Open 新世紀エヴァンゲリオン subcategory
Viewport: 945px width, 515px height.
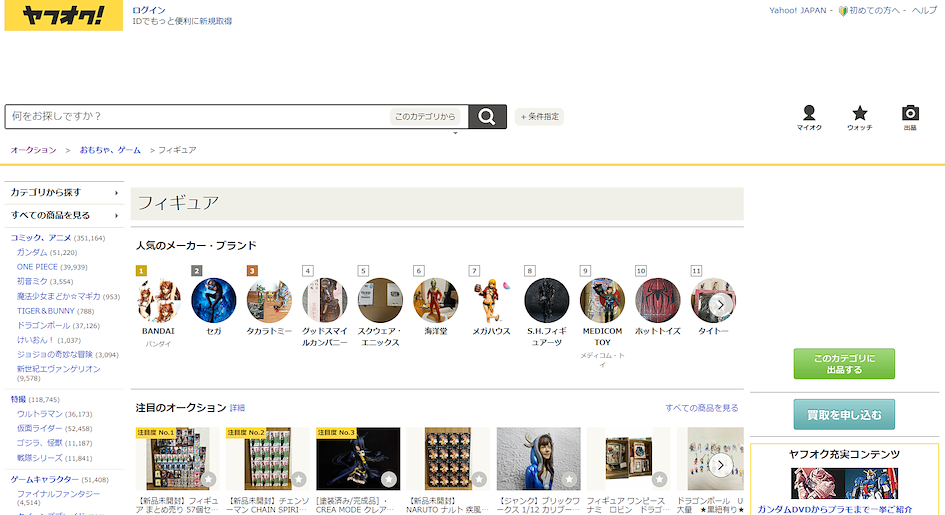[x=58, y=369]
